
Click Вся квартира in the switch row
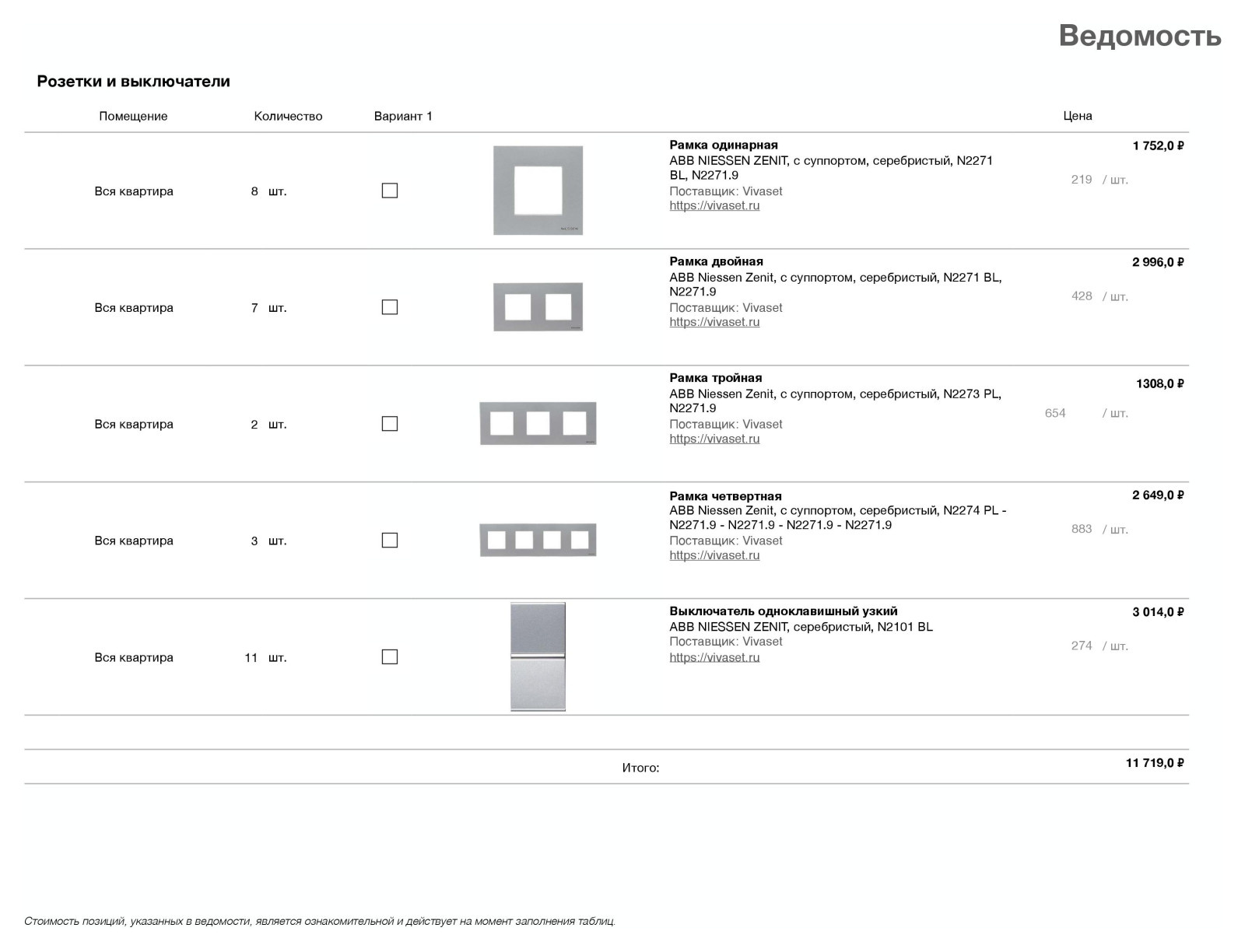[134, 658]
